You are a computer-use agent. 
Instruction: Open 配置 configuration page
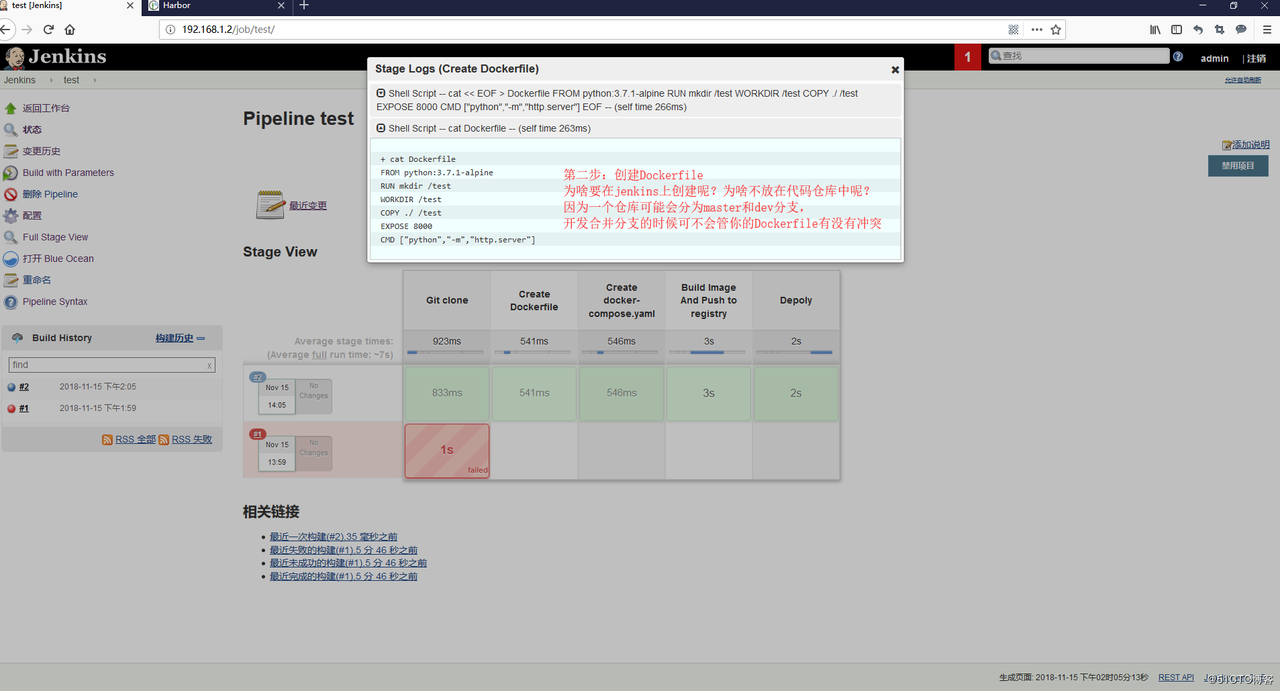[x=32, y=216]
